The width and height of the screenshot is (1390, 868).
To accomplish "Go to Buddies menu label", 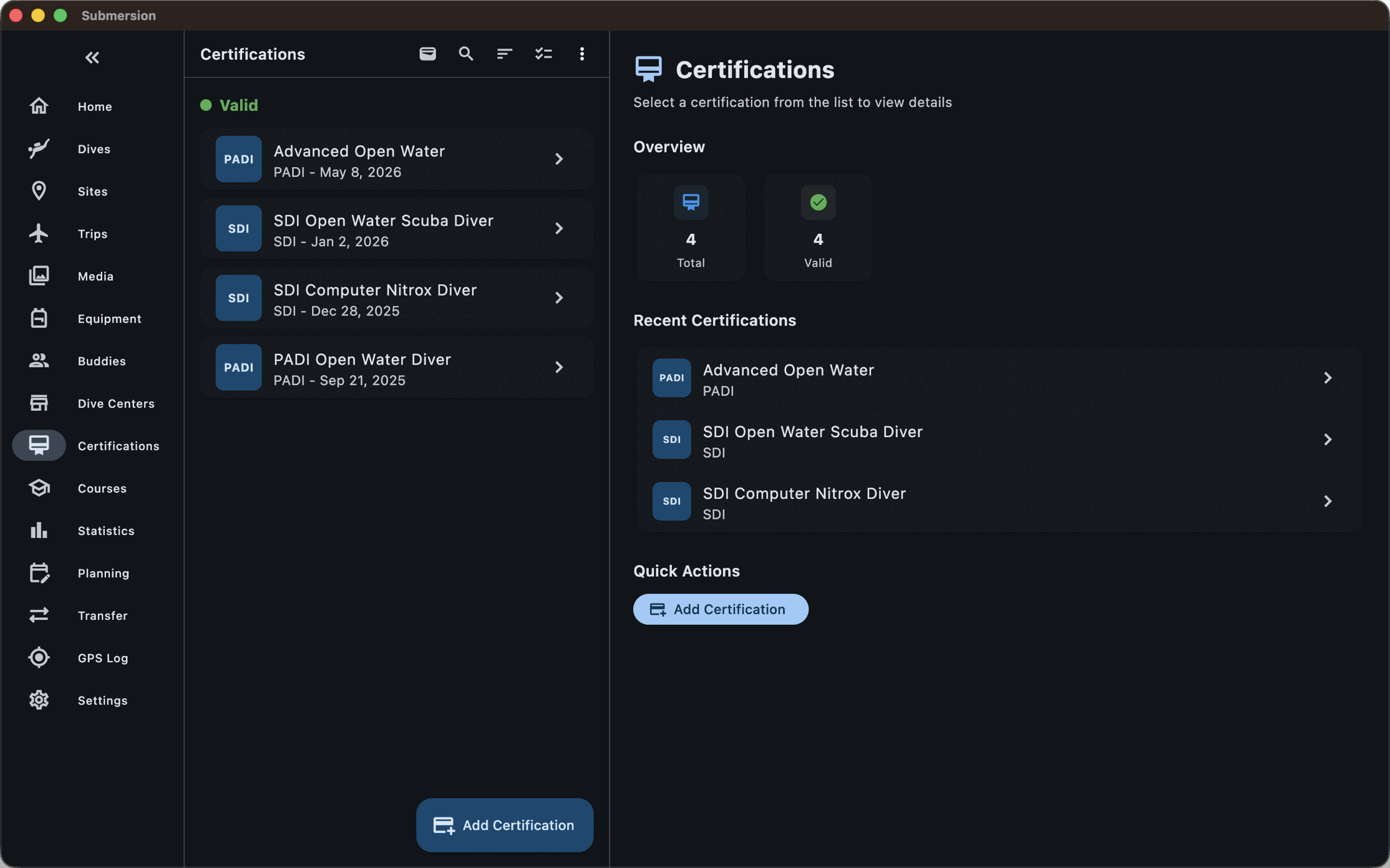I will (x=102, y=361).
